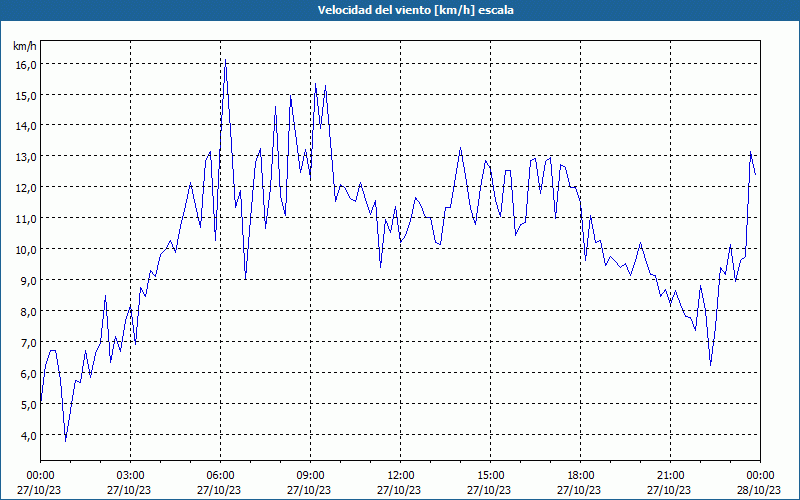Select the 16,0 y-axis value
Viewport: 800px width, 500px height.
27,65
